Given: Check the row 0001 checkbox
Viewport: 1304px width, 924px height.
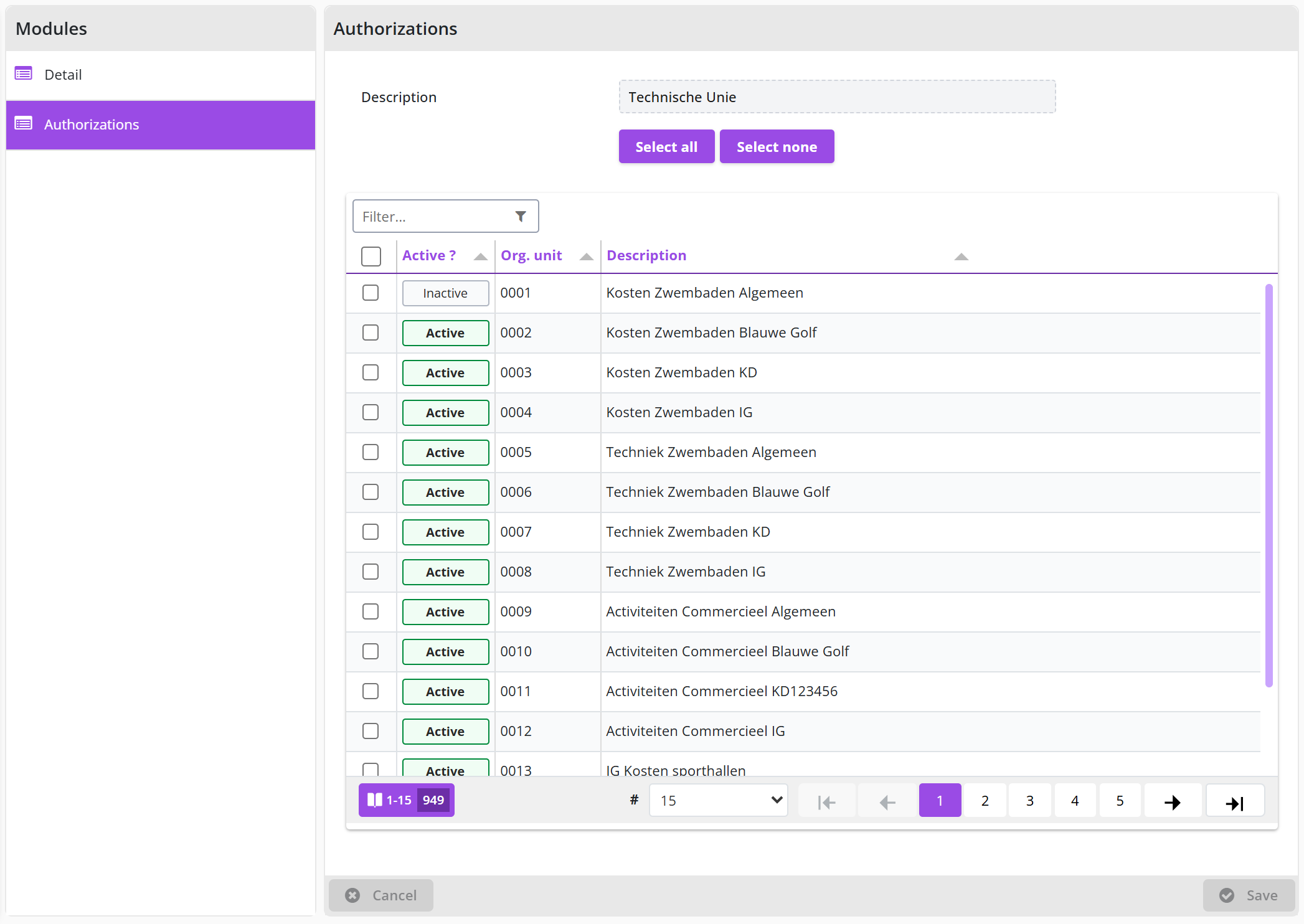Looking at the screenshot, I should (371, 293).
